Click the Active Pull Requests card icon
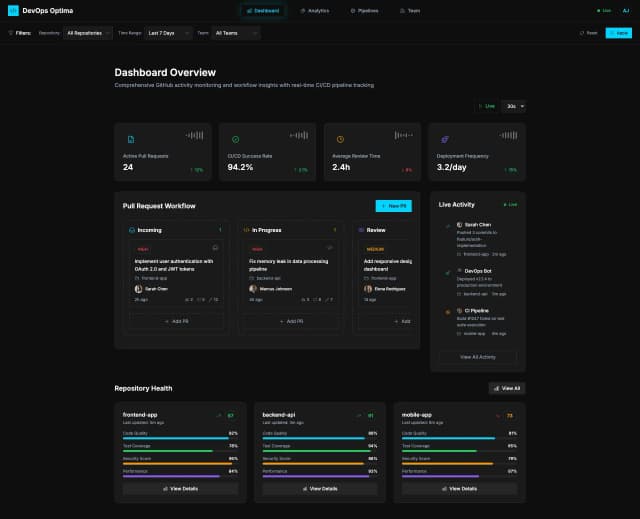Image resolution: width=640 pixels, height=519 pixels. 127,139
